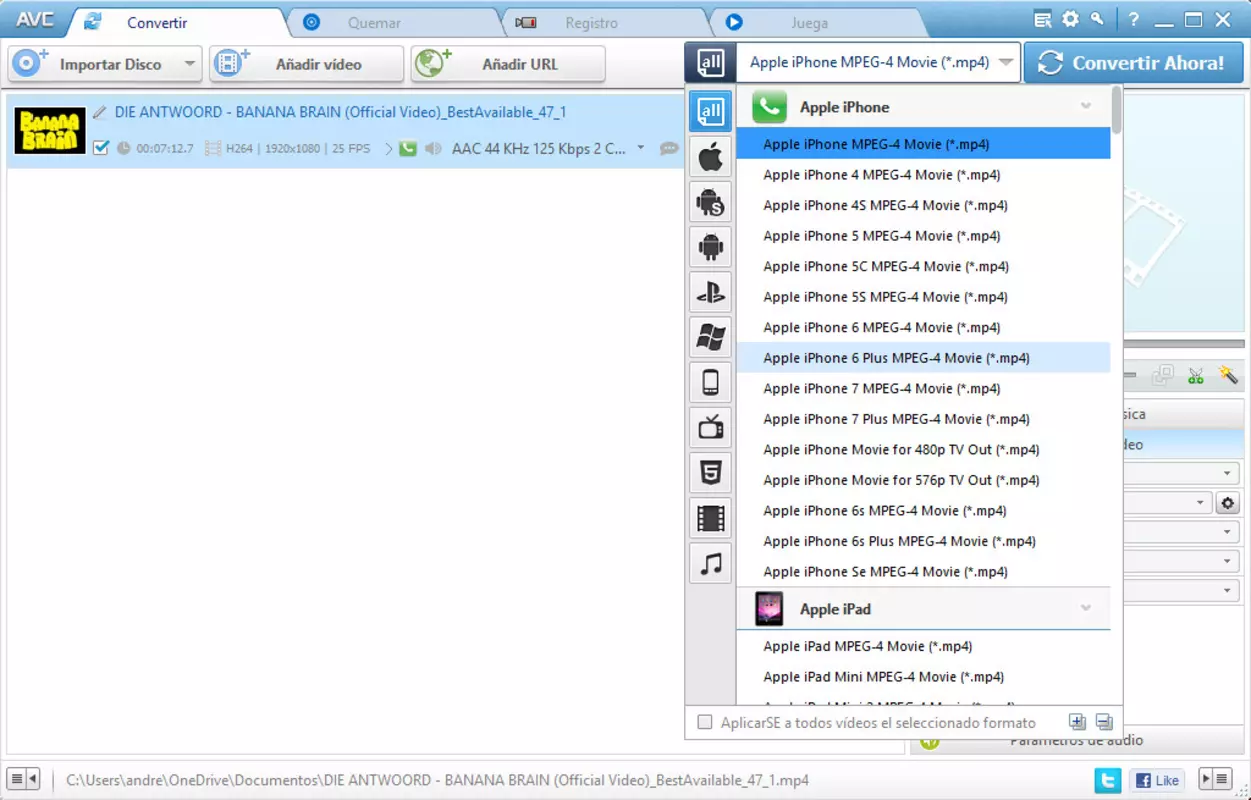Choose Apple iPhone 5C MPEG-4 Movie

pyautogui.click(x=923, y=267)
